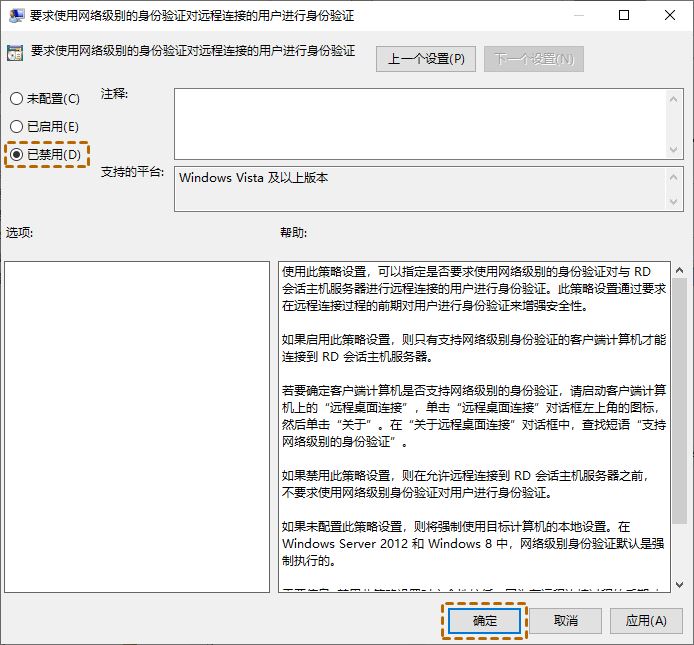Select the 已启用(E) radio option
694x645 pixels.
pos(44,127)
